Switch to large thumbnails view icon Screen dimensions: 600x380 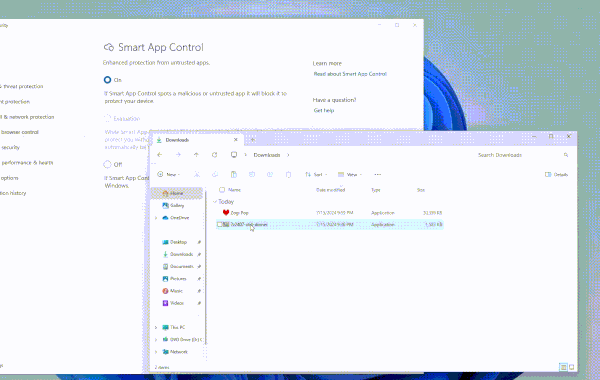pyautogui.click(x=572, y=367)
